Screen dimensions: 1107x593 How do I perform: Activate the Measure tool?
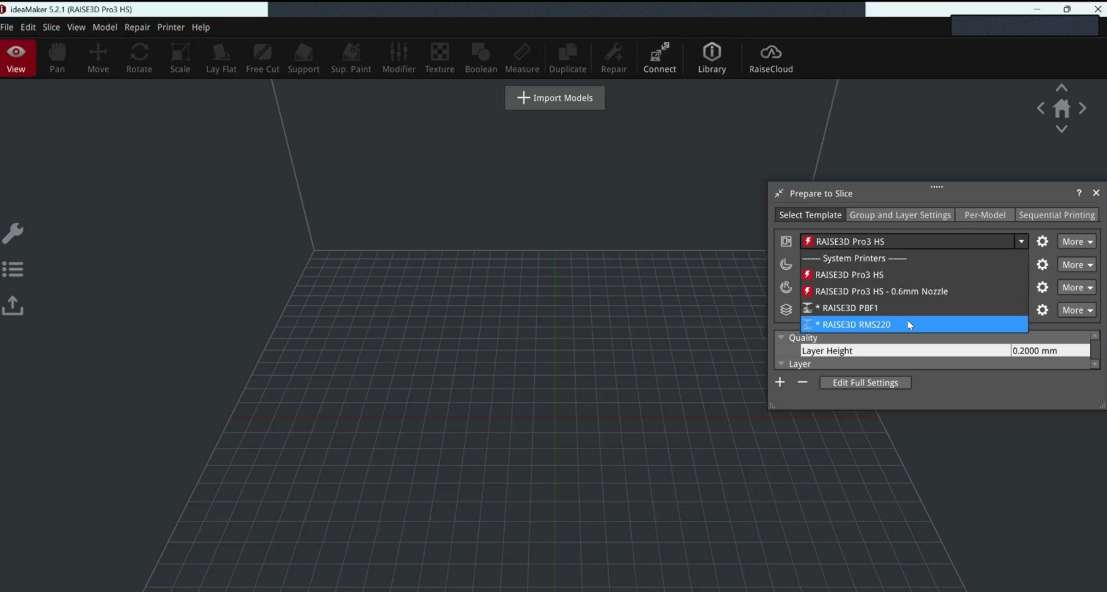(522, 58)
